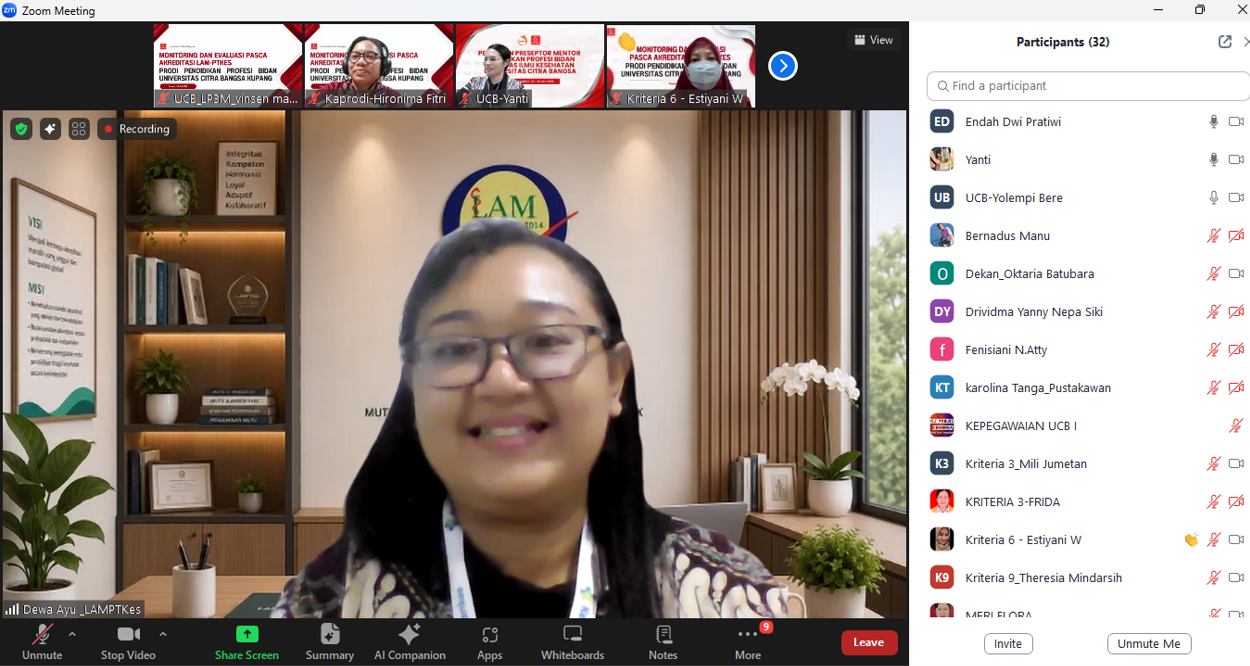Select participant KEPEGAWAIAN UCB I

(1088, 426)
